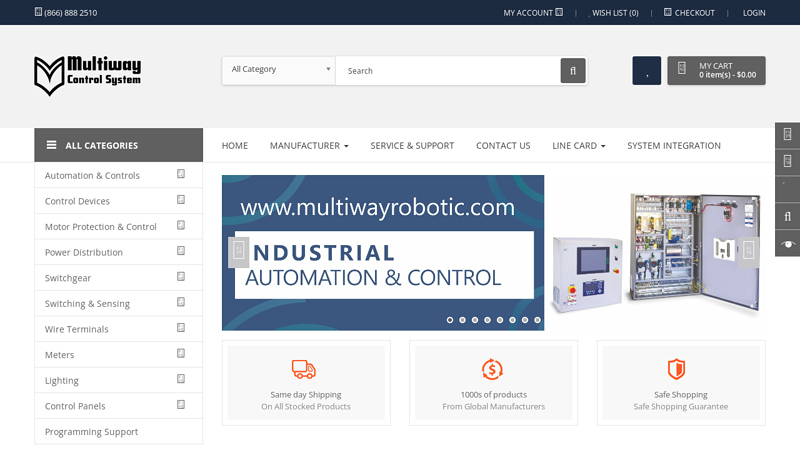This screenshot has width=800, height=450.
Task: Expand the Switching & Sensing submenu icon
Action: coord(181,302)
